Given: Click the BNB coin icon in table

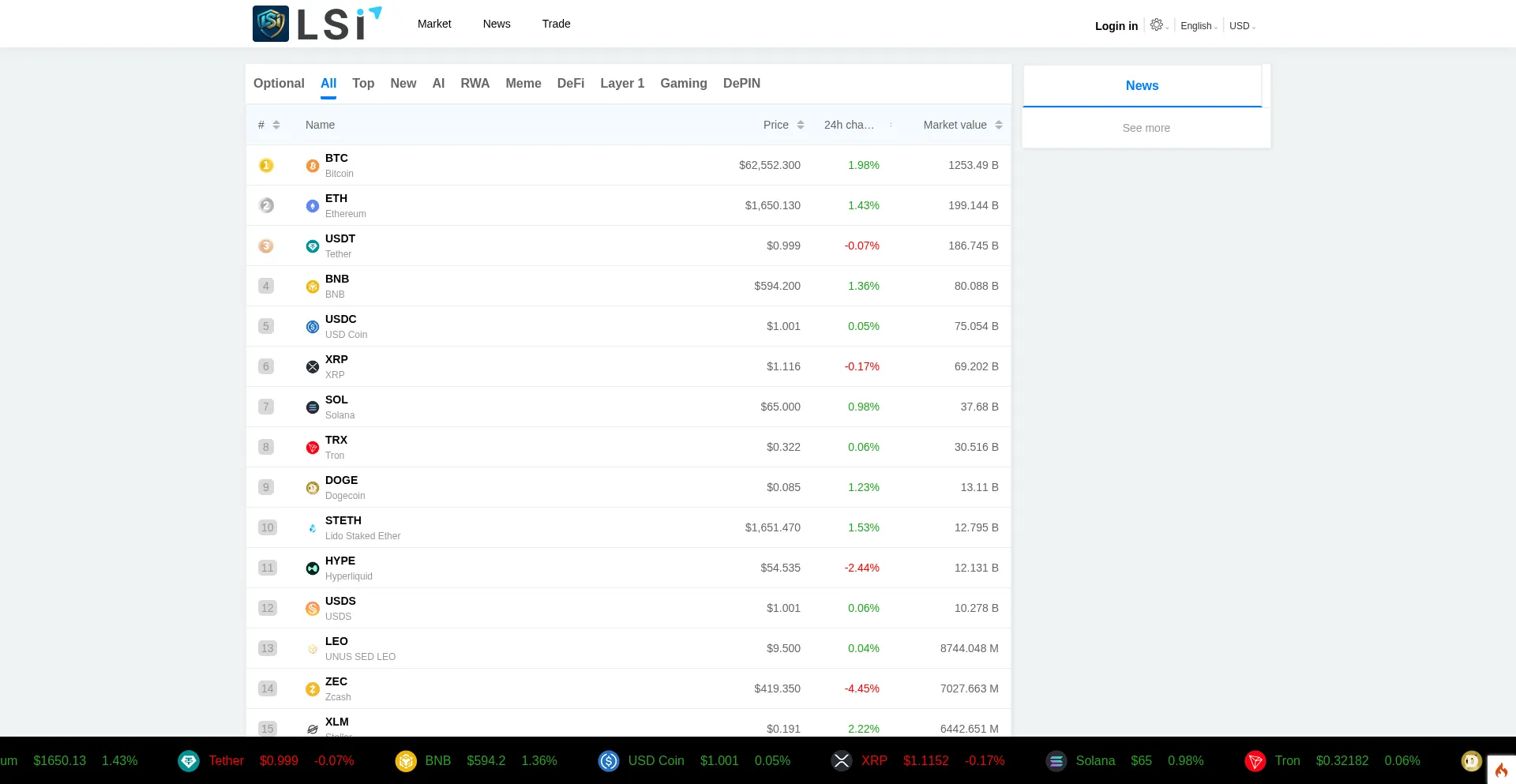Looking at the screenshot, I should [313, 287].
